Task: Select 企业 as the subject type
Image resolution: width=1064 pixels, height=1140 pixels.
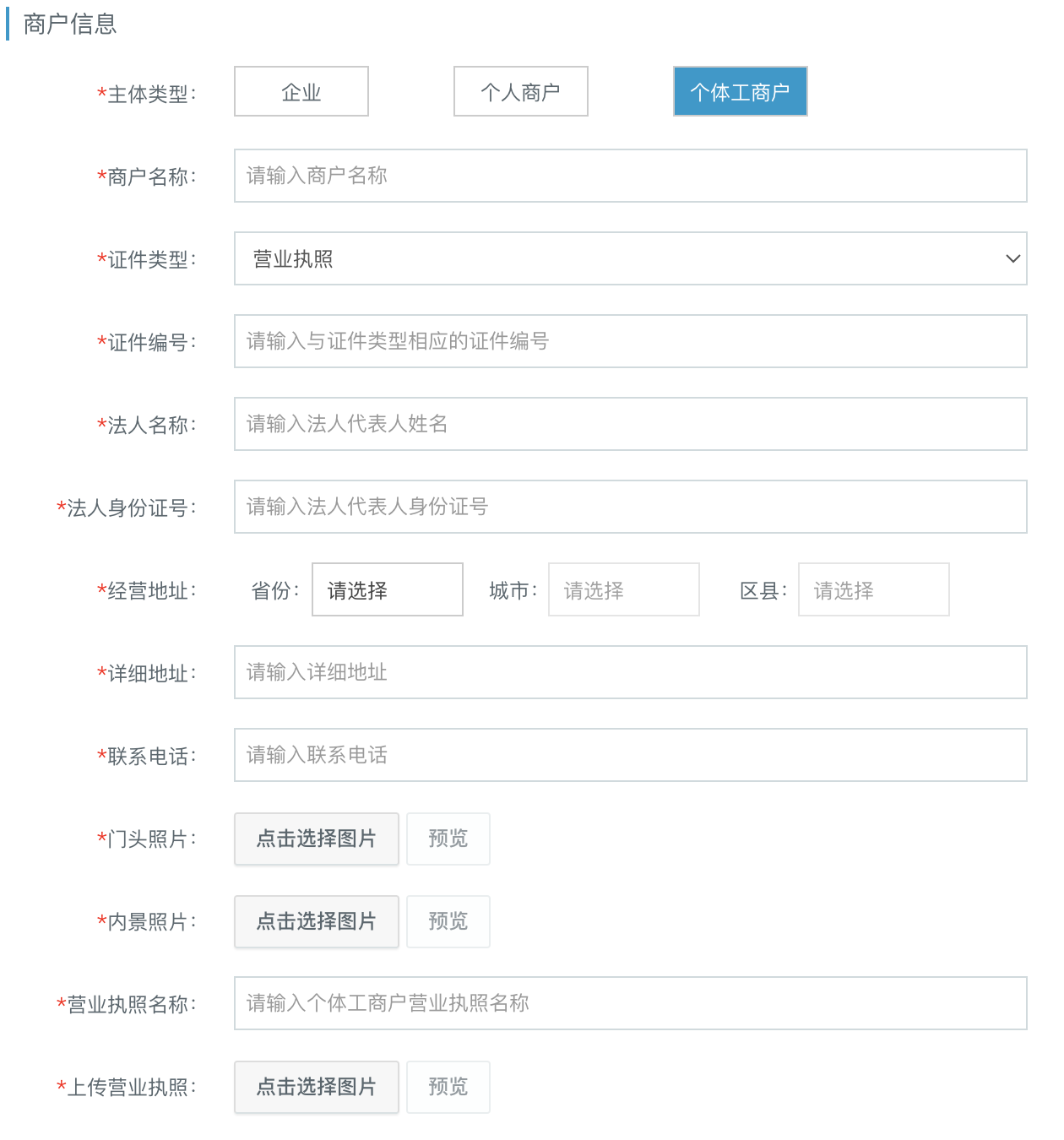Action: [x=301, y=91]
